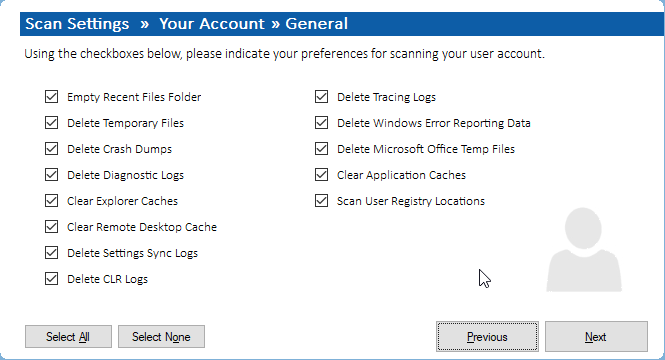Image resolution: width=665 pixels, height=360 pixels.
Task: Click the Scan Settings breadcrumb heading
Action: (x=77, y=24)
